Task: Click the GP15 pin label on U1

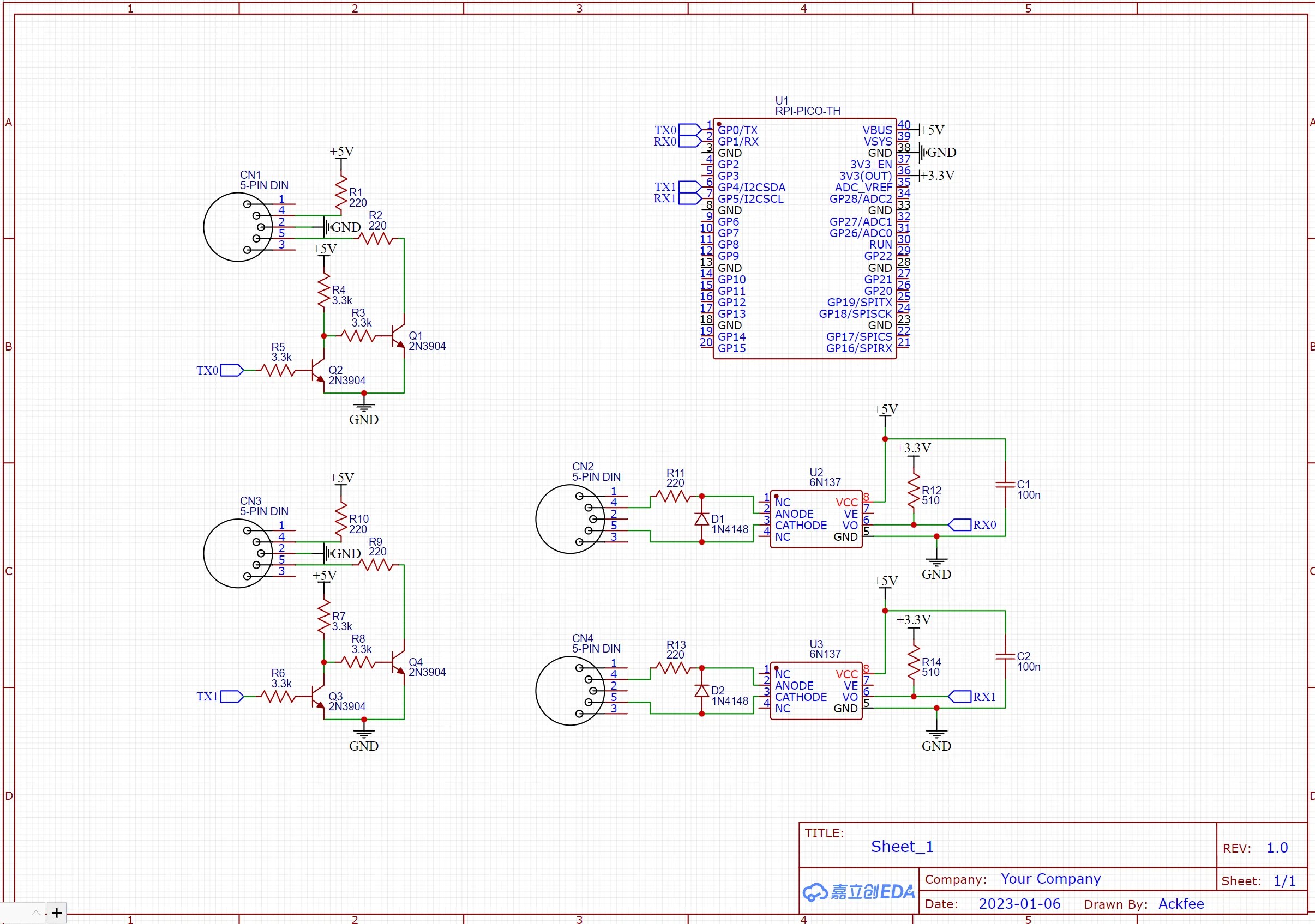Action: (732, 348)
